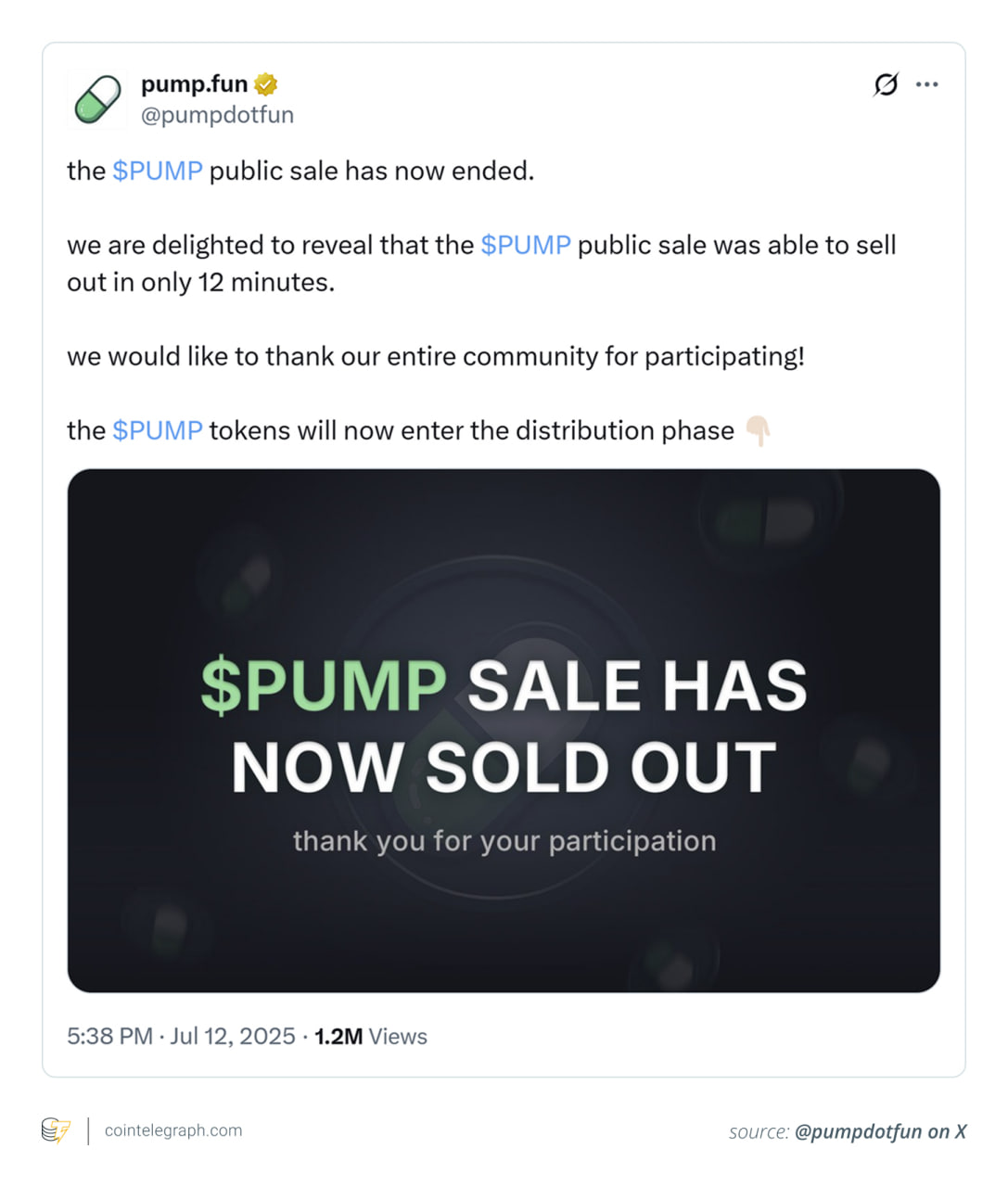
Task: Click the pump.fun display name
Action: 194,83
